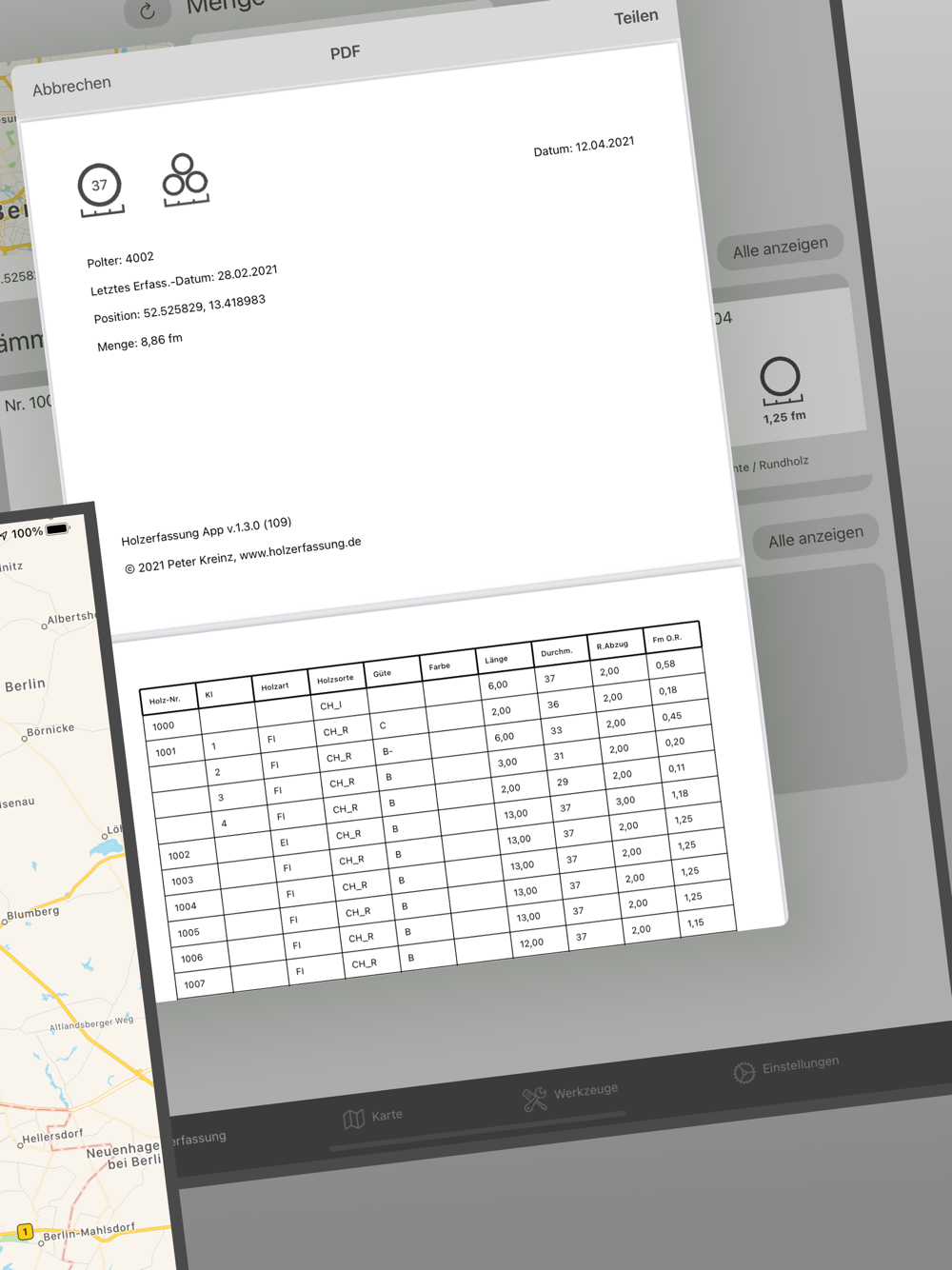The height and width of the screenshot is (1270, 952).
Task: Tap Teilen to share the PDF
Action: click(636, 17)
